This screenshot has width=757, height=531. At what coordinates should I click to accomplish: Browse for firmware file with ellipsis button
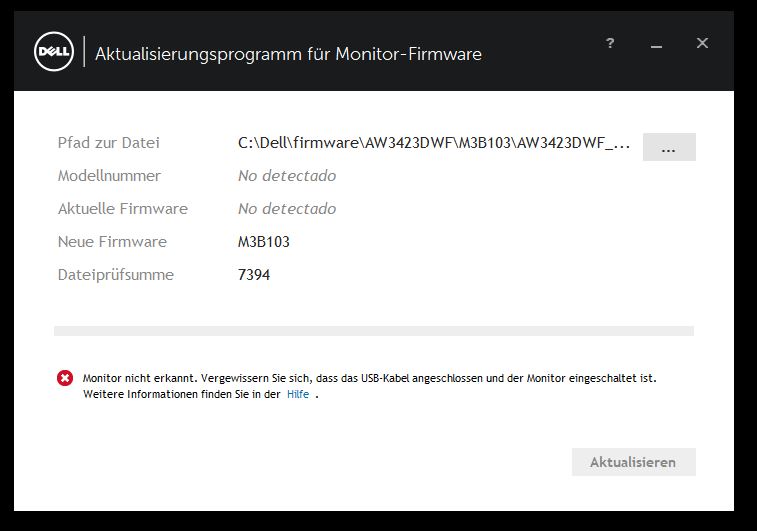669,147
